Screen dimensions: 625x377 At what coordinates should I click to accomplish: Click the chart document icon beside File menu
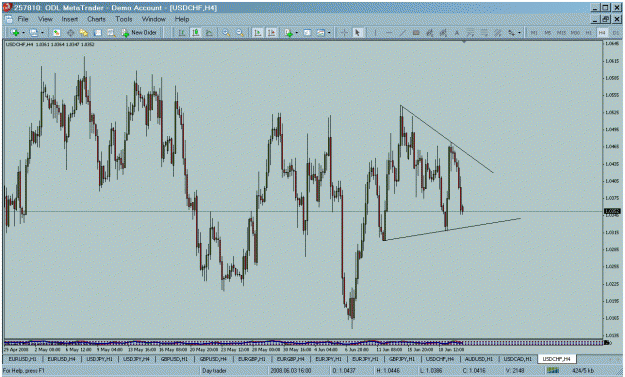click(9, 19)
